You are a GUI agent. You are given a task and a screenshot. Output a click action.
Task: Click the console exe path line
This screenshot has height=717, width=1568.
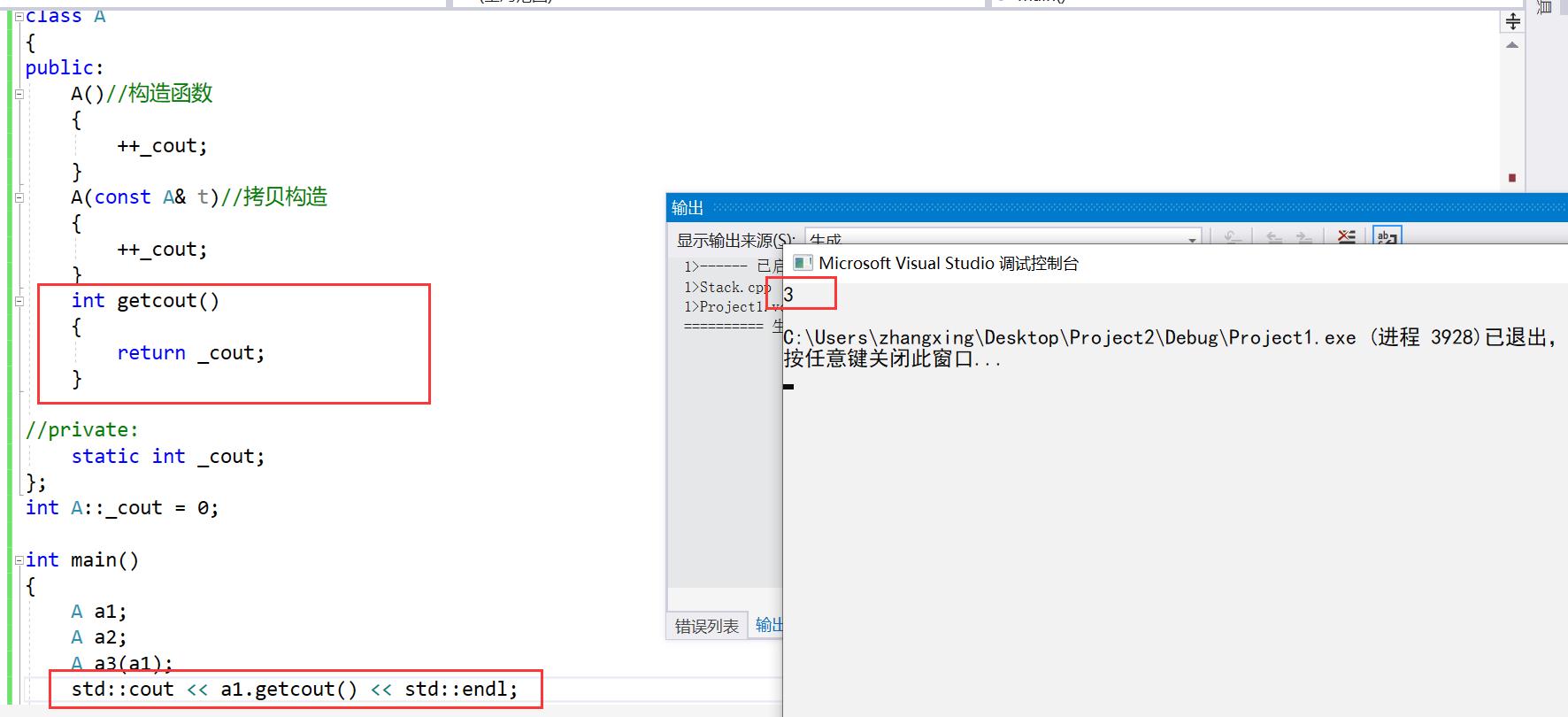1170,337
